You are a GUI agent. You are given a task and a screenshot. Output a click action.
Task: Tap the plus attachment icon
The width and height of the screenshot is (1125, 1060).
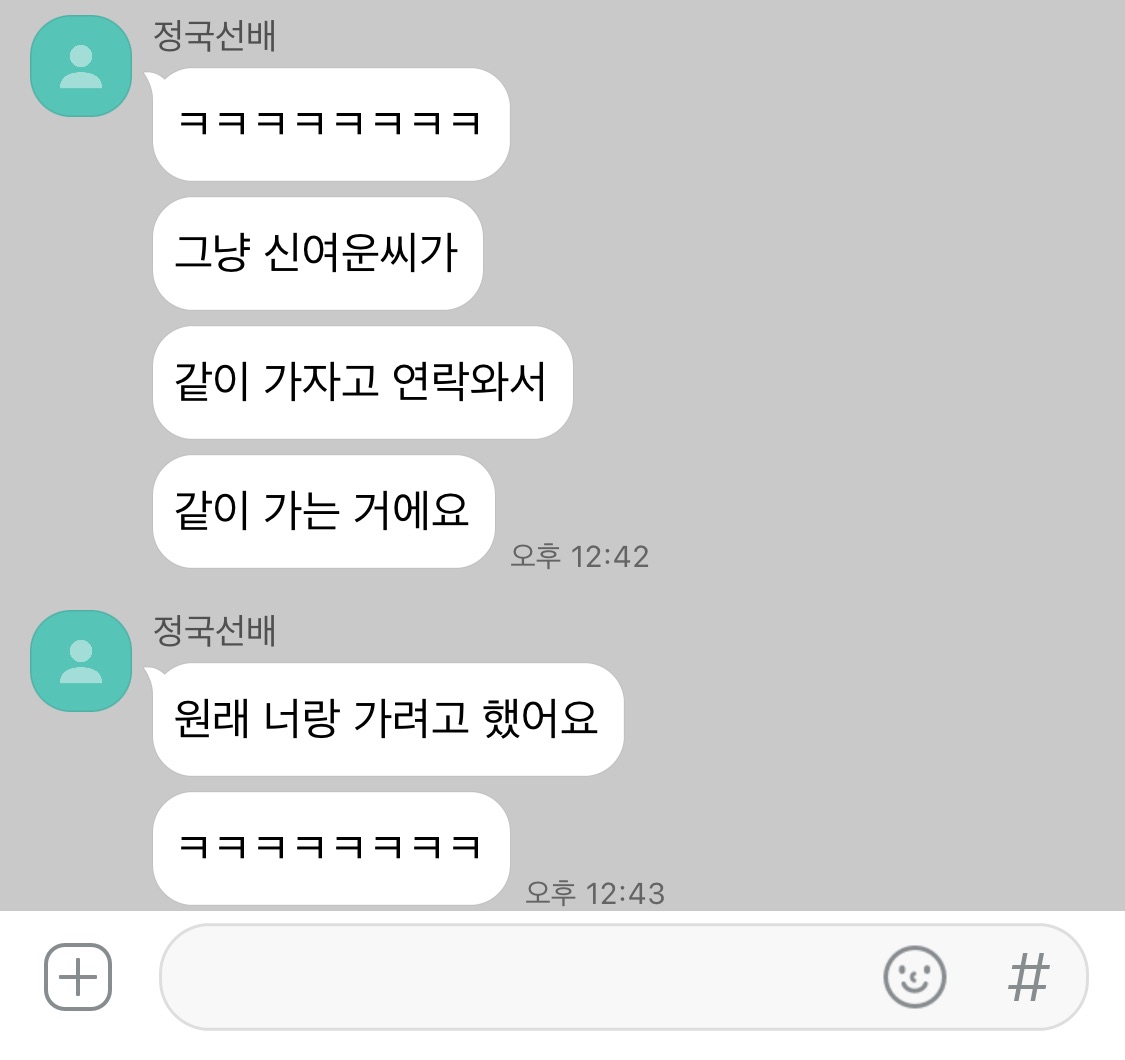click(x=77, y=977)
